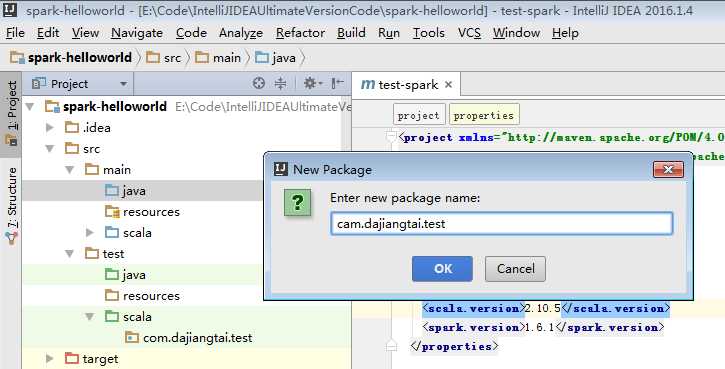Fold the project tag gutter marker
The width and height of the screenshot is (725, 369).
click(391, 137)
